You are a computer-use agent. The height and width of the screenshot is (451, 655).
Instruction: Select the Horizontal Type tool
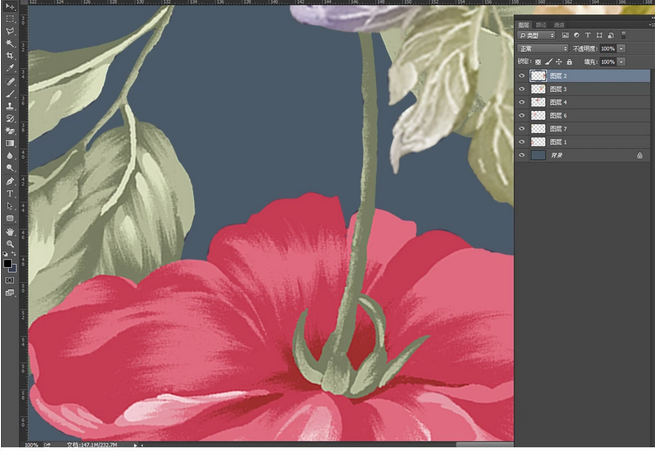tap(10, 193)
